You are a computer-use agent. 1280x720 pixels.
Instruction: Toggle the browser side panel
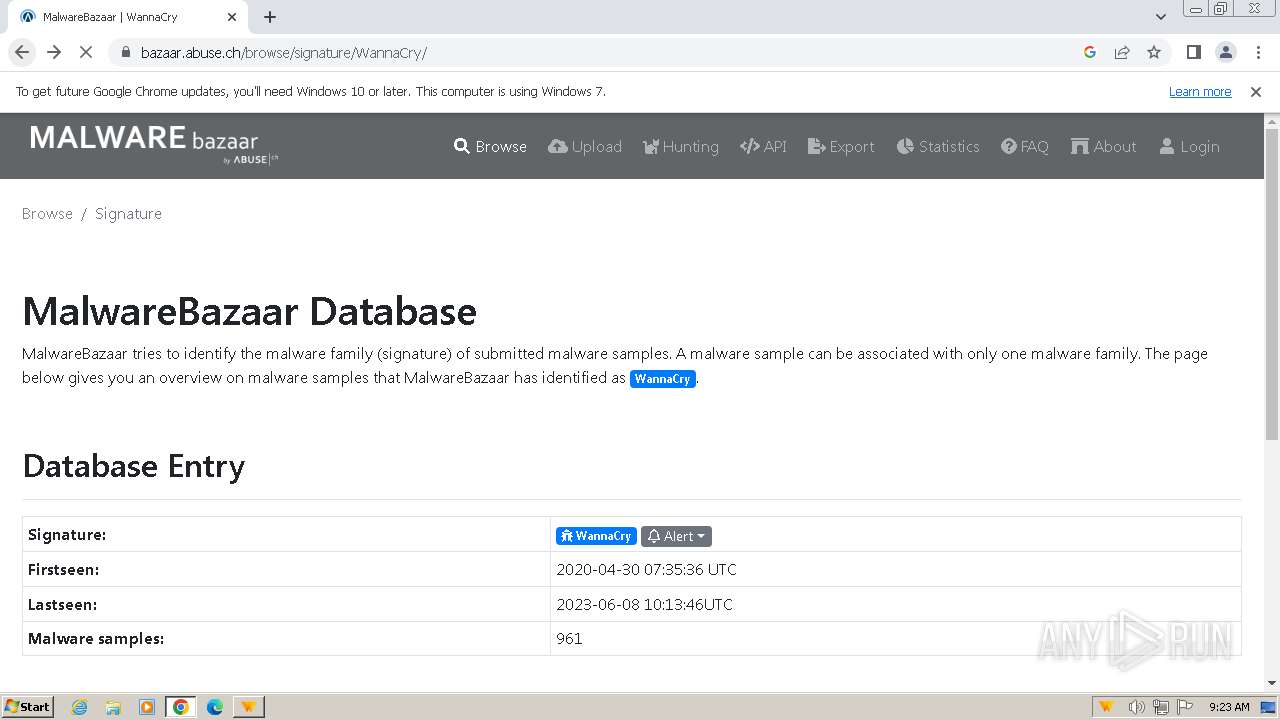point(1193,52)
